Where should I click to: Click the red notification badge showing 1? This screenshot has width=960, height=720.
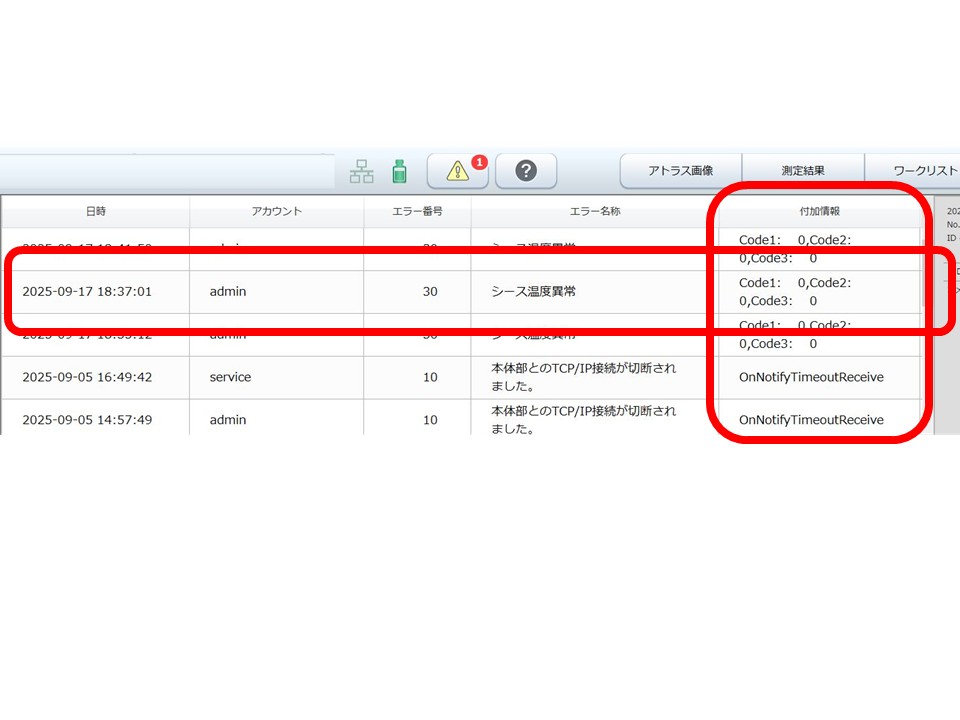[x=479, y=161]
